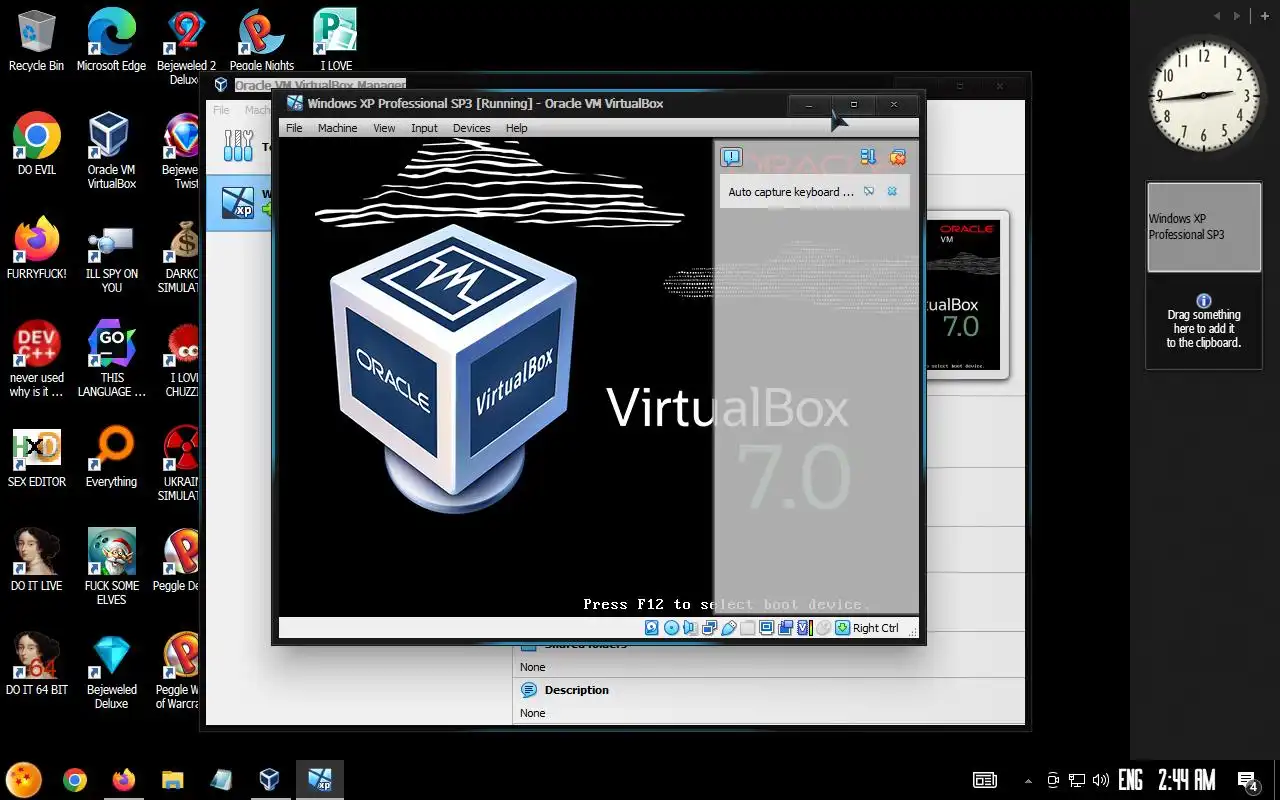Select the Chrome shortcut labeled DO EVIL
Viewport: 1280px width, 800px height.
tap(36, 144)
